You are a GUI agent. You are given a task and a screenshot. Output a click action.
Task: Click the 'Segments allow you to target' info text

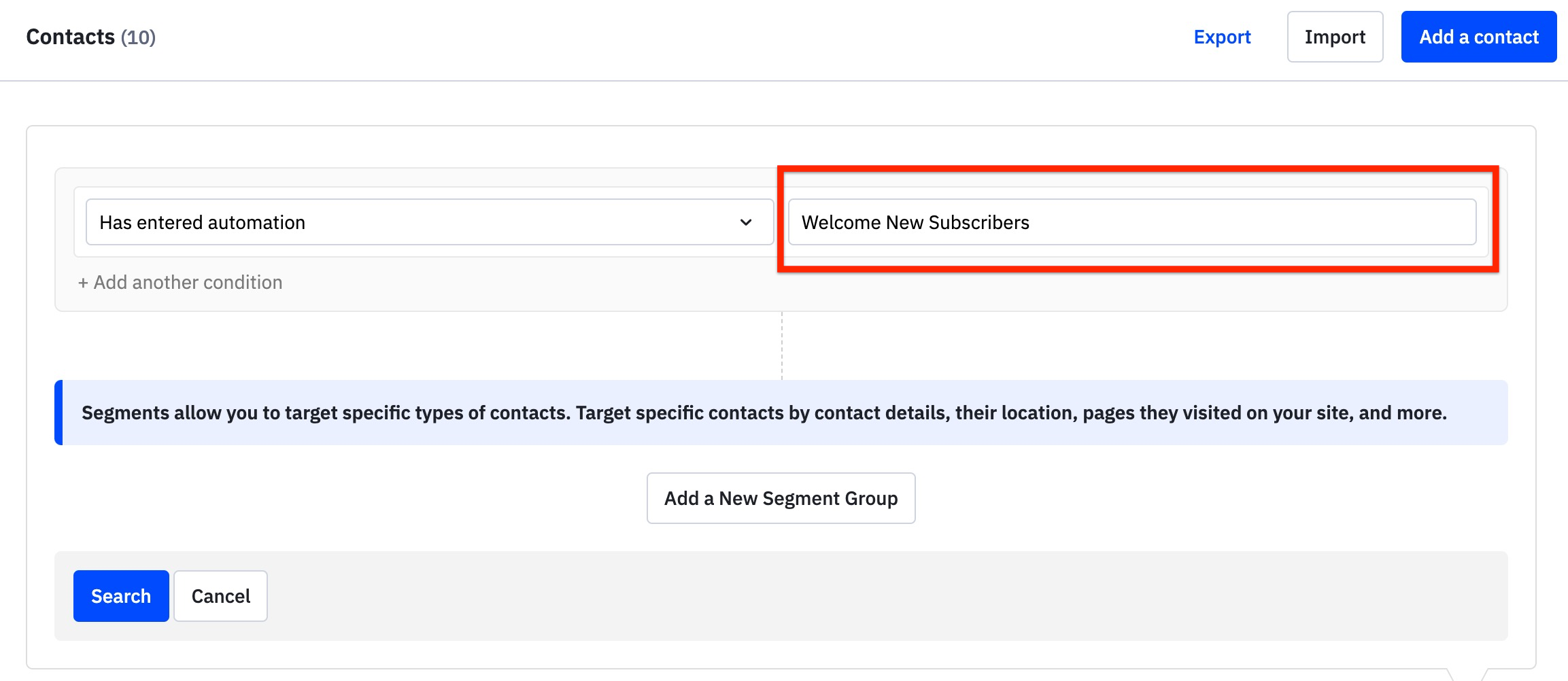click(x=764, y=413)
